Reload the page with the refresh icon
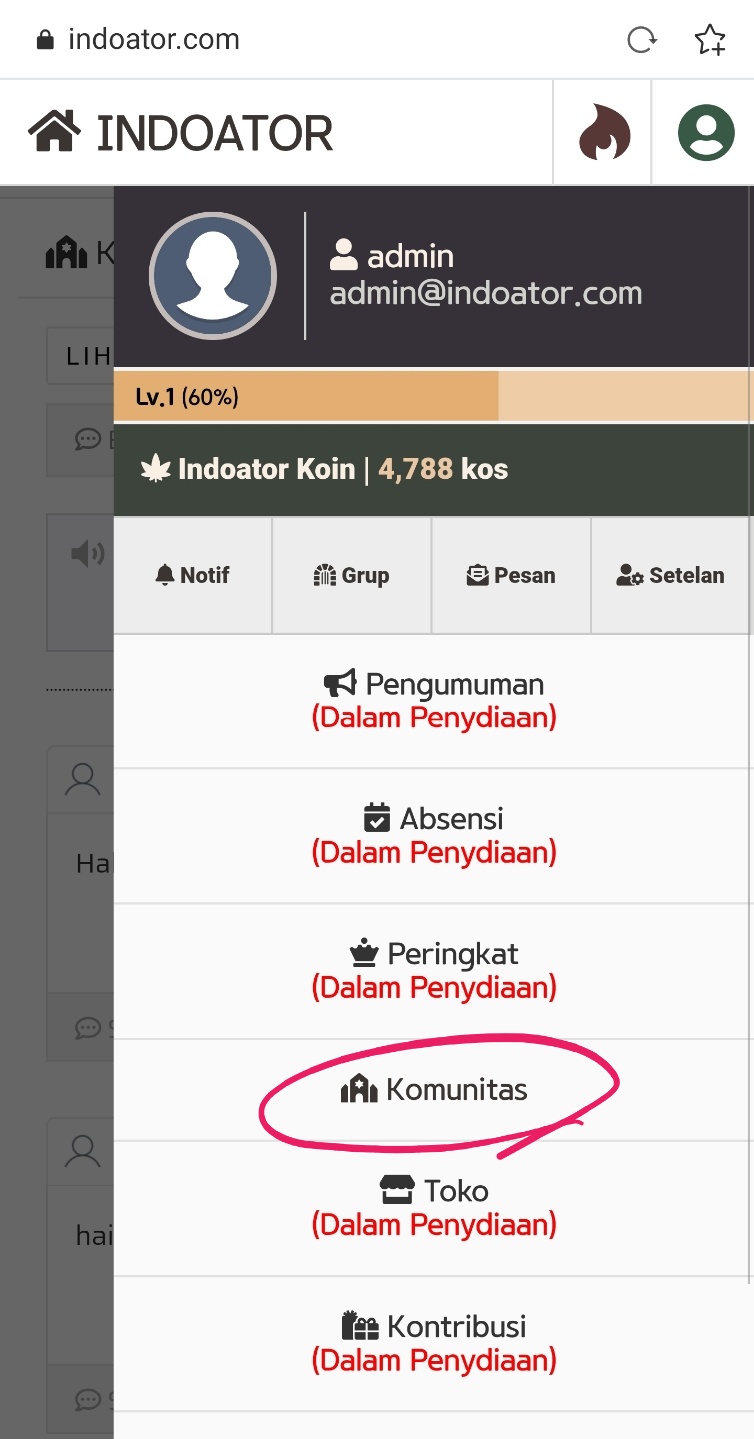 coord(641,40)
